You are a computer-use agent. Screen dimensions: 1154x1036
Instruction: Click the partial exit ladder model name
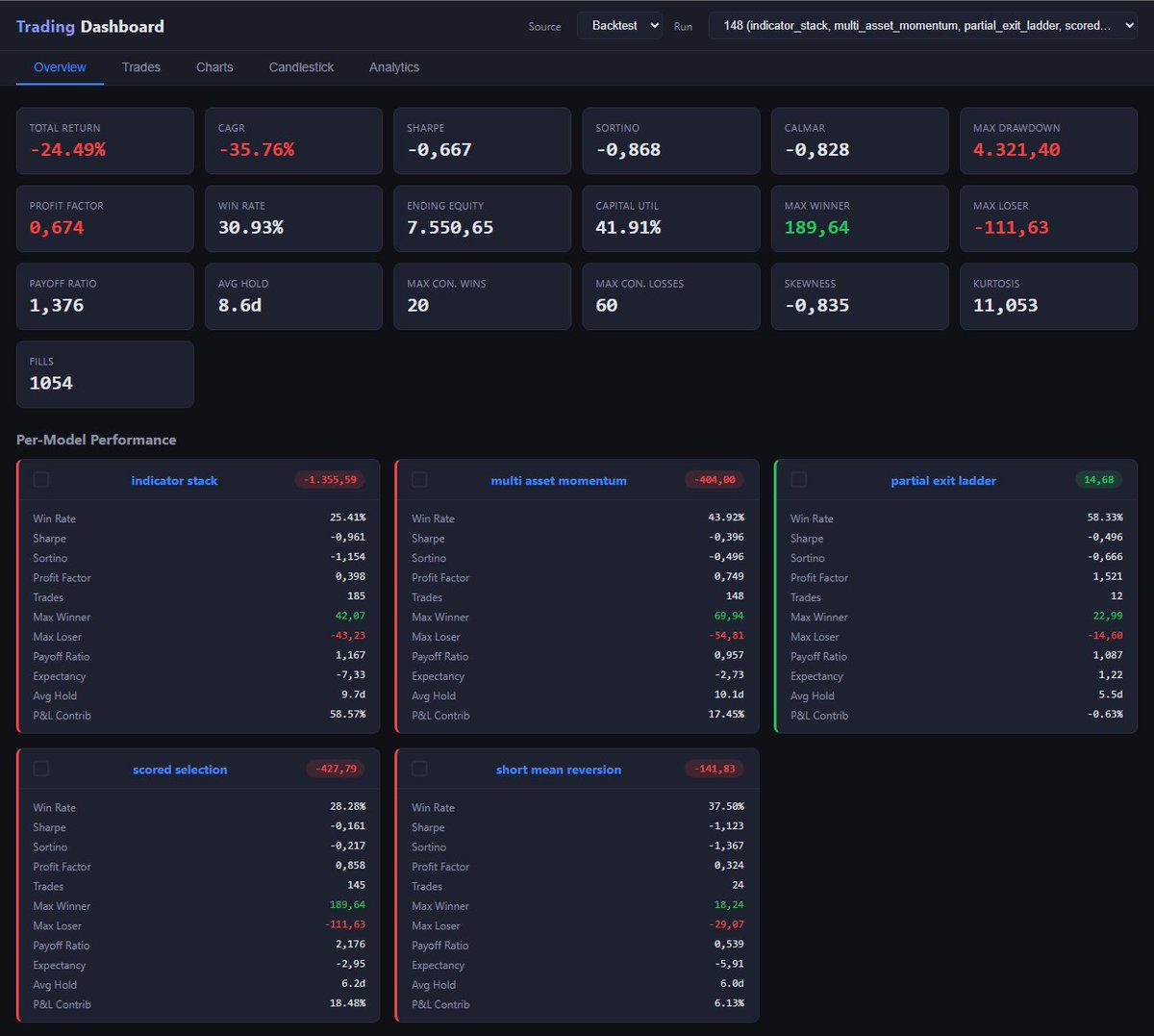943,479
